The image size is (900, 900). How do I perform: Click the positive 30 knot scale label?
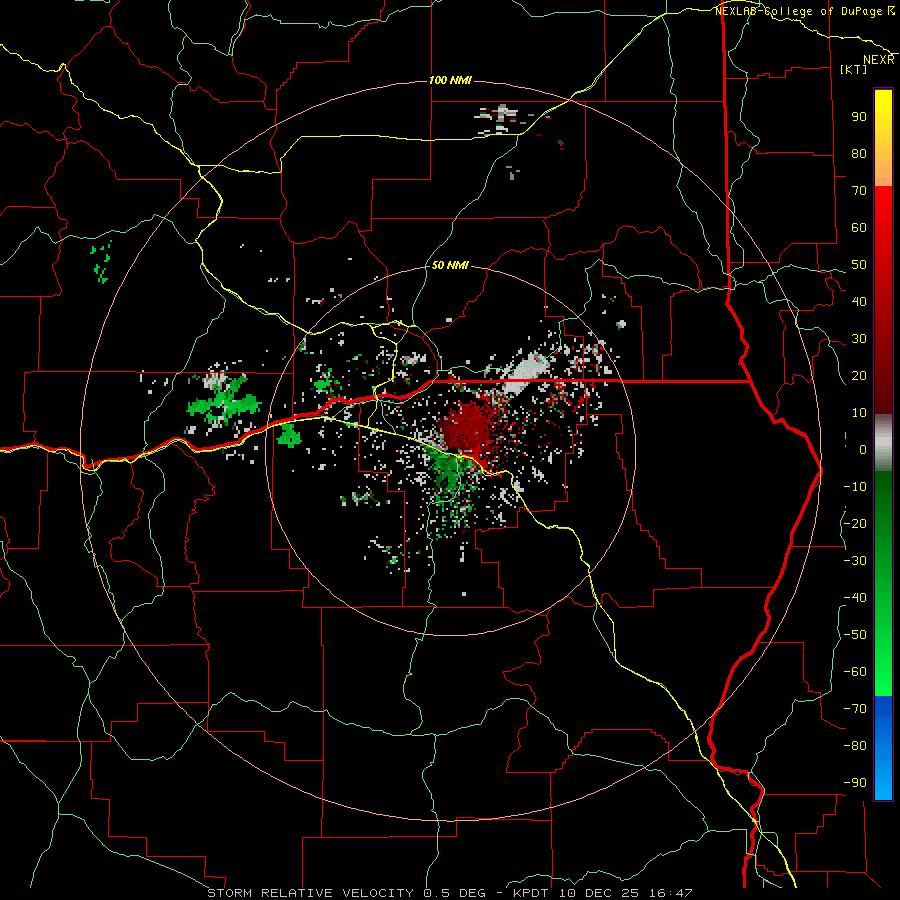tap(859, 339)
